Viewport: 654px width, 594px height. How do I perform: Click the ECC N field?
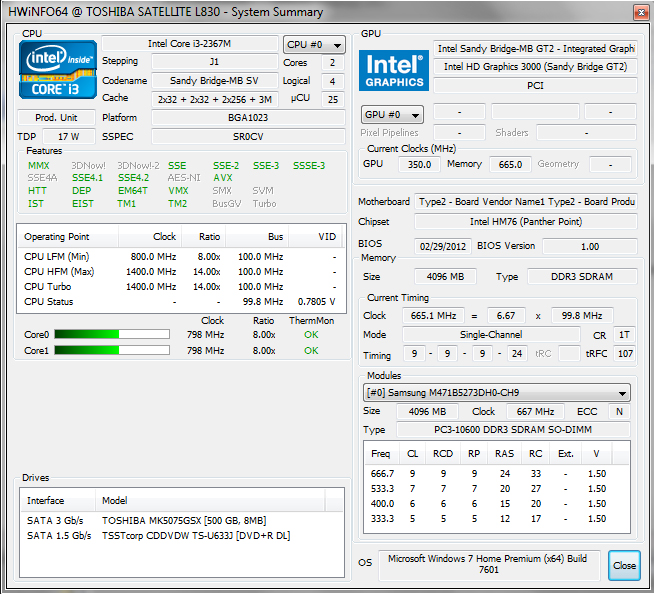pyautogui.click(x=619, y=412)
